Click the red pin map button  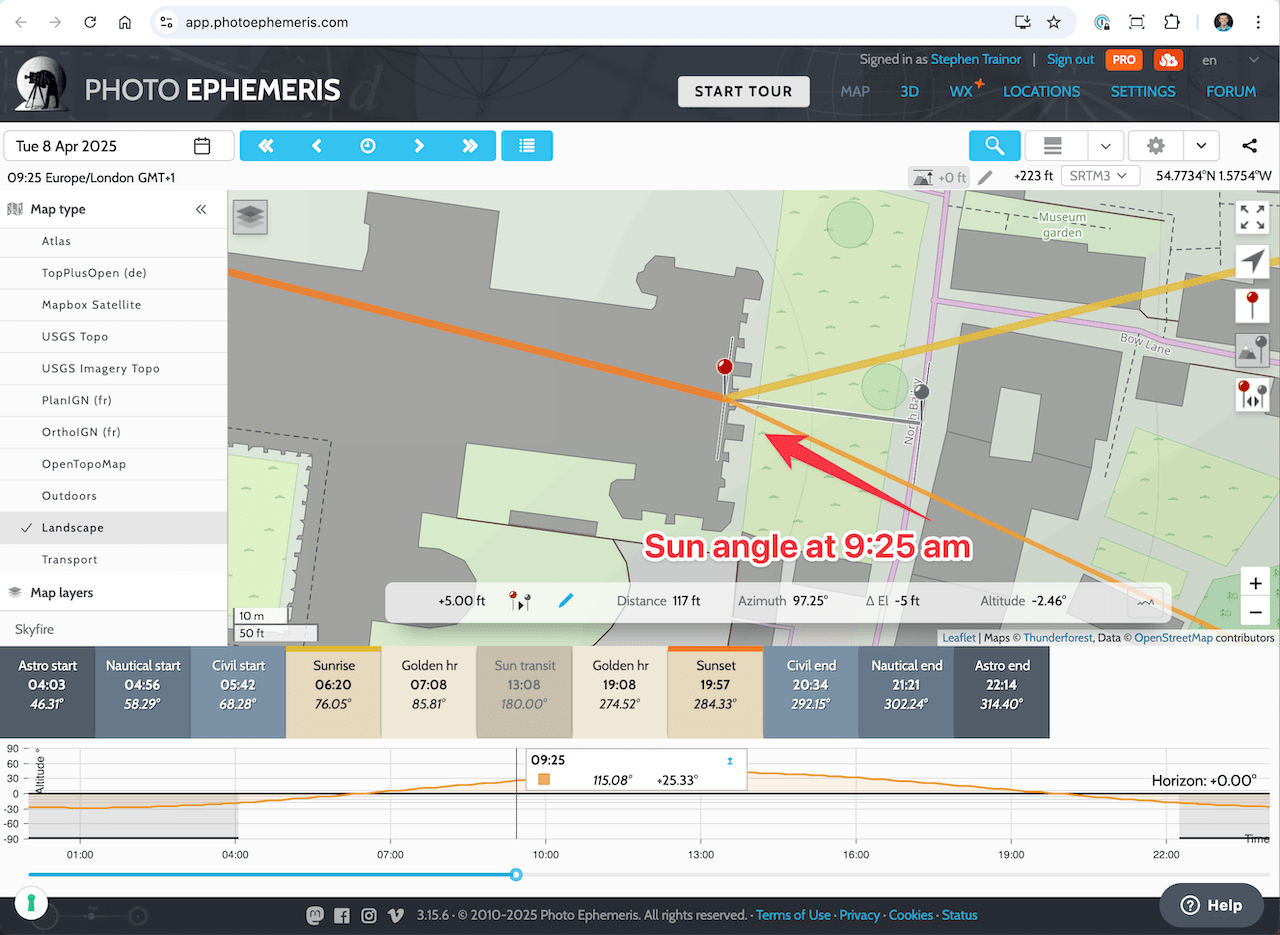tap(1252, 305)
